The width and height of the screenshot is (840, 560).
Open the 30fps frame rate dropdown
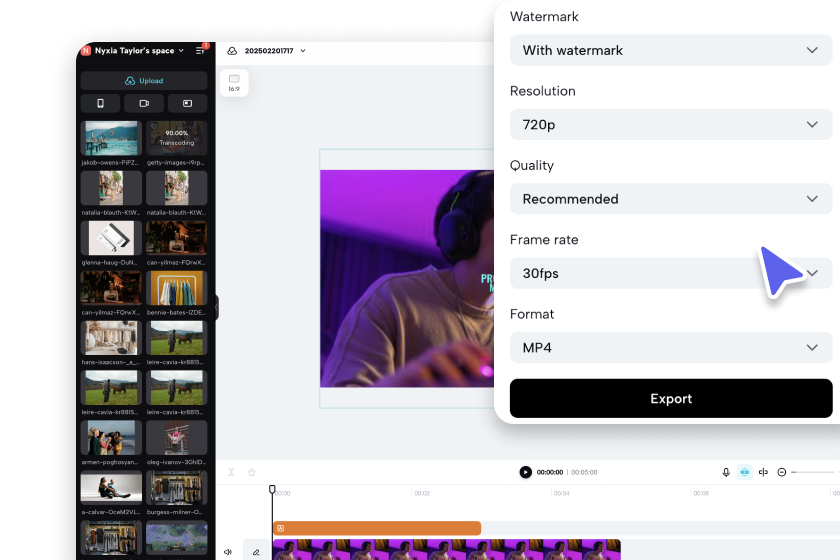pos(671,273)
